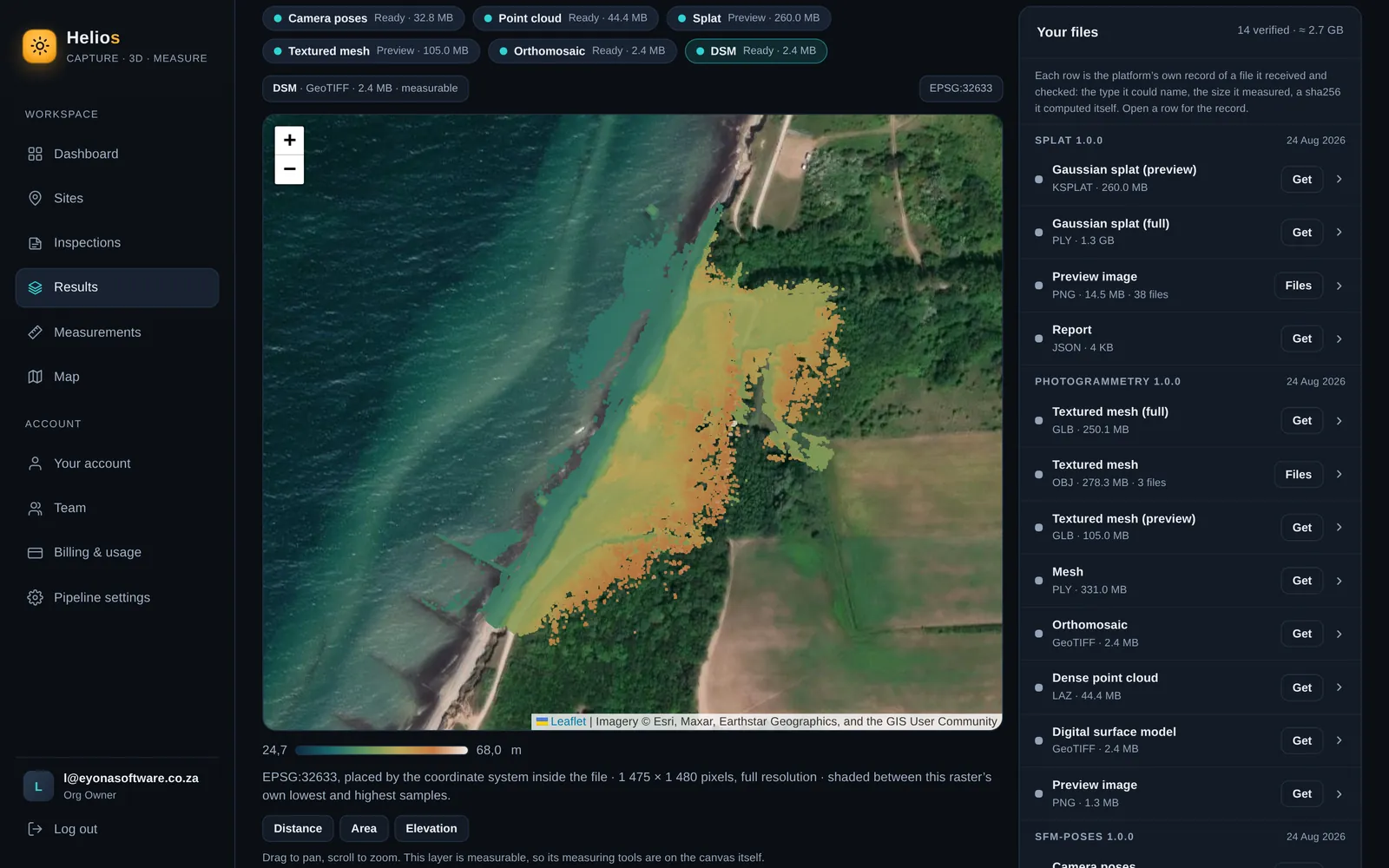The image size is (1389, 868).
Task: Expand the 1.3 MB Preview image row chevron
Action: click(1340, 794)
